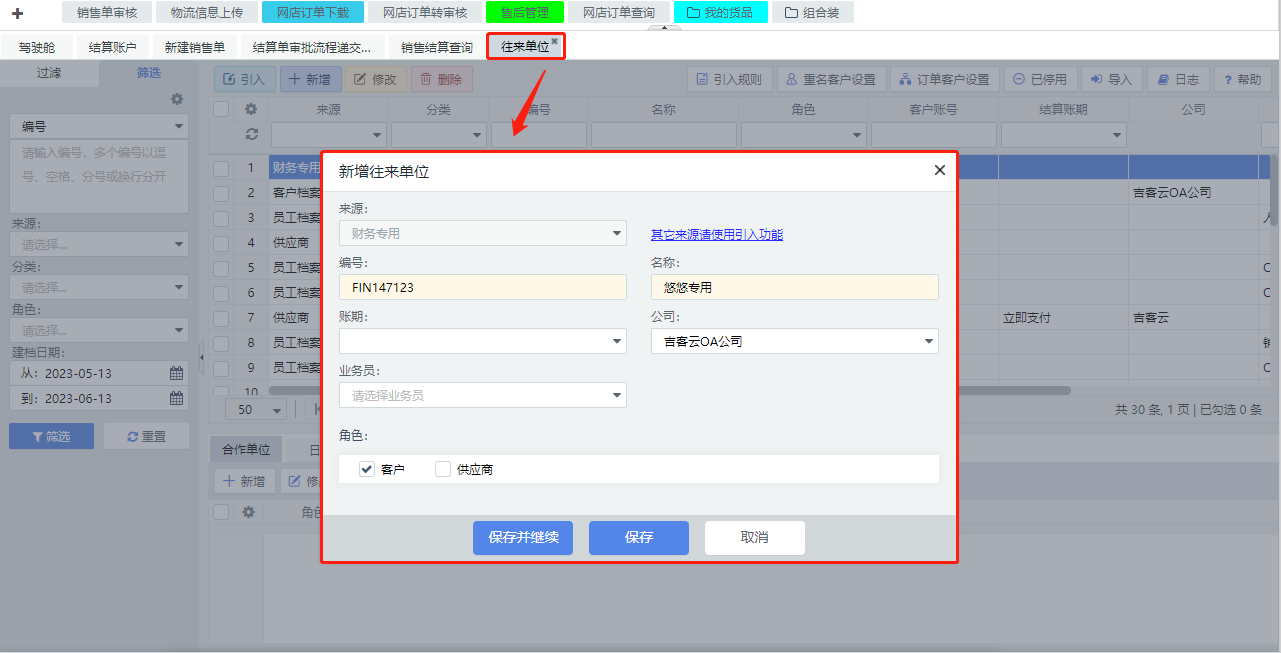Open 订单客户设置 from the toolbar
This screenshot has width=1281, height=653.
(945, 80)
